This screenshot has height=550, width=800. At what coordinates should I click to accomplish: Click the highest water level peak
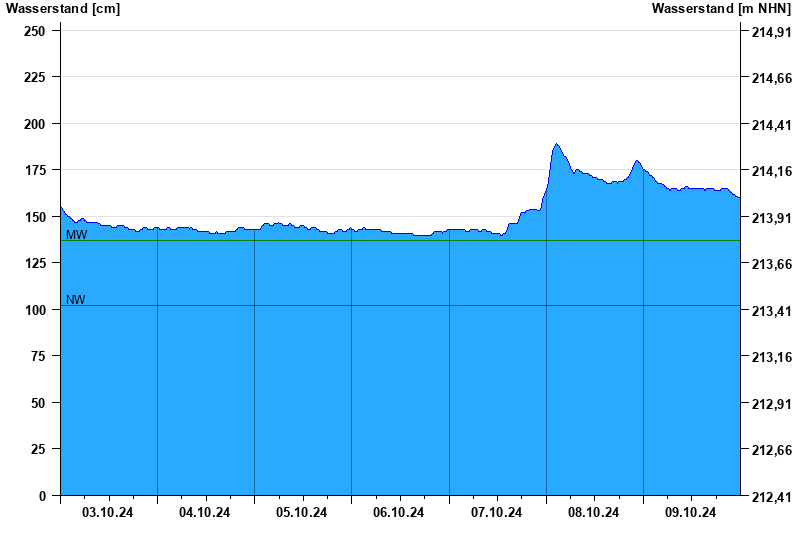pyautogui.click(x=556, y=144)
